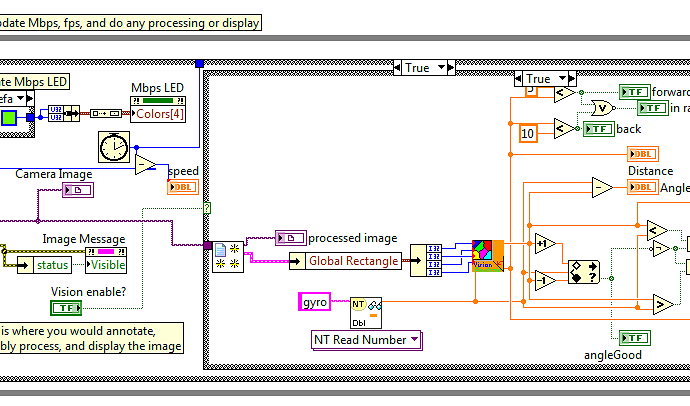Image resolution: width=690 pixels, height=406 pixels.
Task: Select the 'processed image' label
Action: pyautogui.click(x=352, y=238)
